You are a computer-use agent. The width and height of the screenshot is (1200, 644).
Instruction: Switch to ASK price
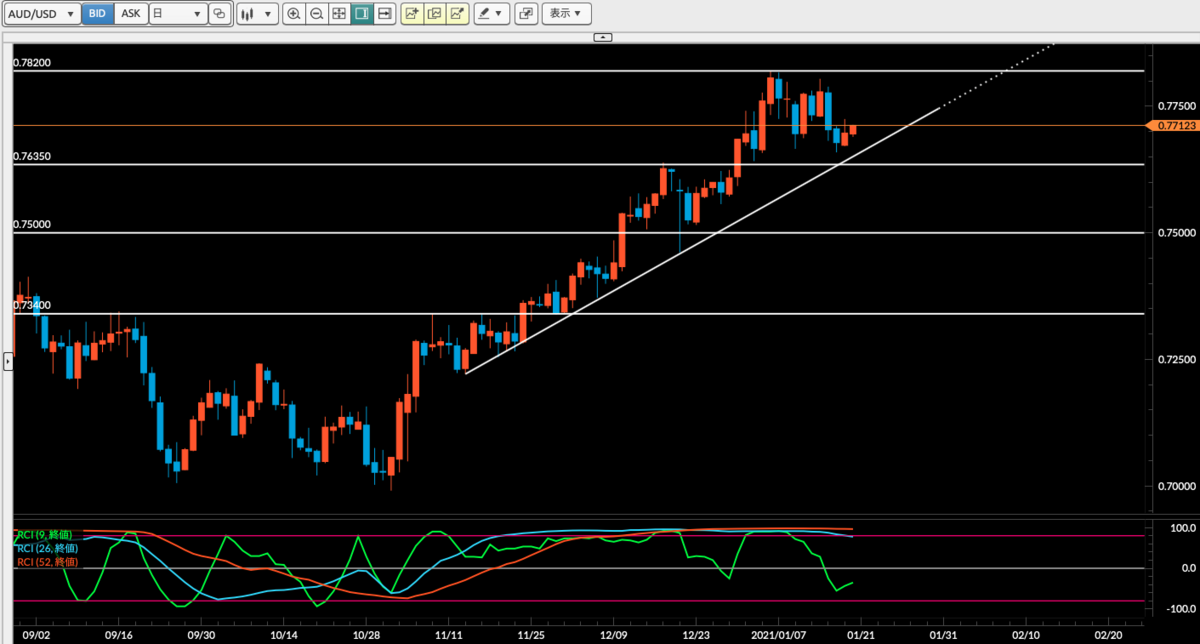pyautogui.click(x=131, y=14)
